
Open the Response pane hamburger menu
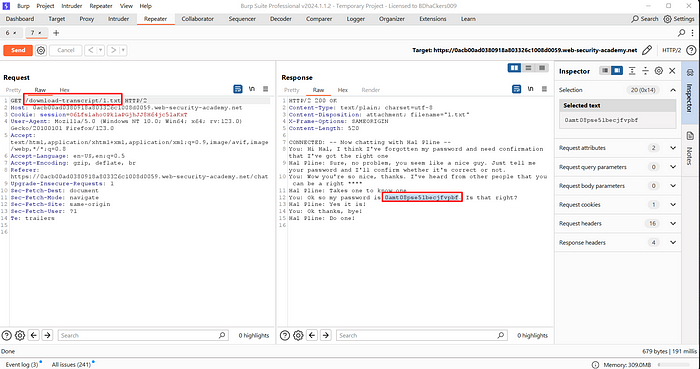click(544, 89)
